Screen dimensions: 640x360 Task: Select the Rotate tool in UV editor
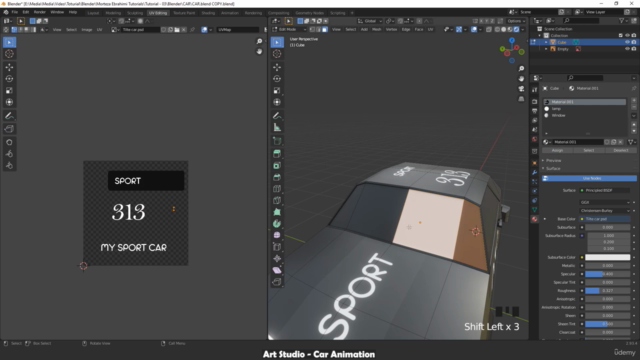pyautogui.click(x=9, y=79)
